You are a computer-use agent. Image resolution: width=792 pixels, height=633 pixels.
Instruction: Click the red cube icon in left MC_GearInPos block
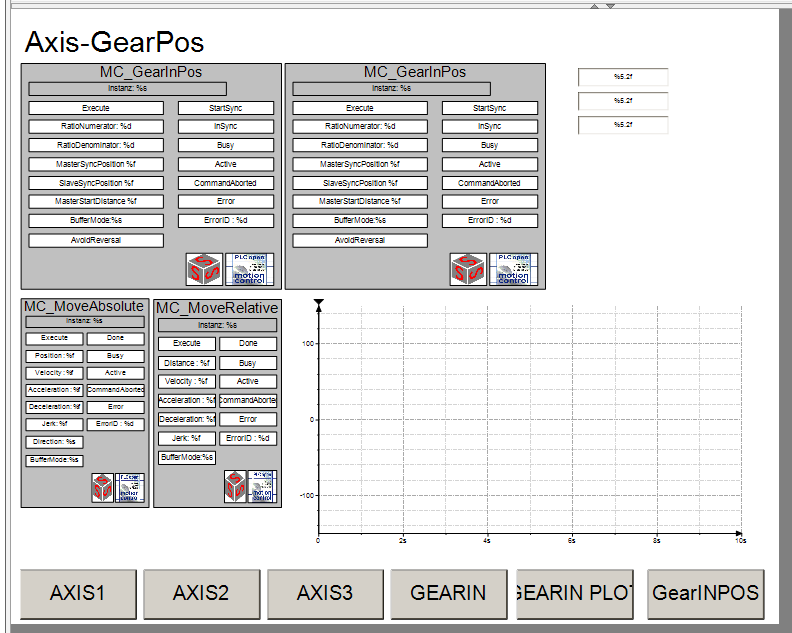[203, 269]
